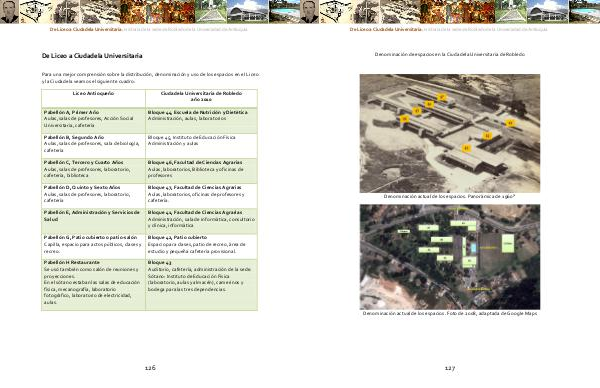600x388 pixels.
Task: Open the sepia aerial campus photograph
Action: coord(450,133)
